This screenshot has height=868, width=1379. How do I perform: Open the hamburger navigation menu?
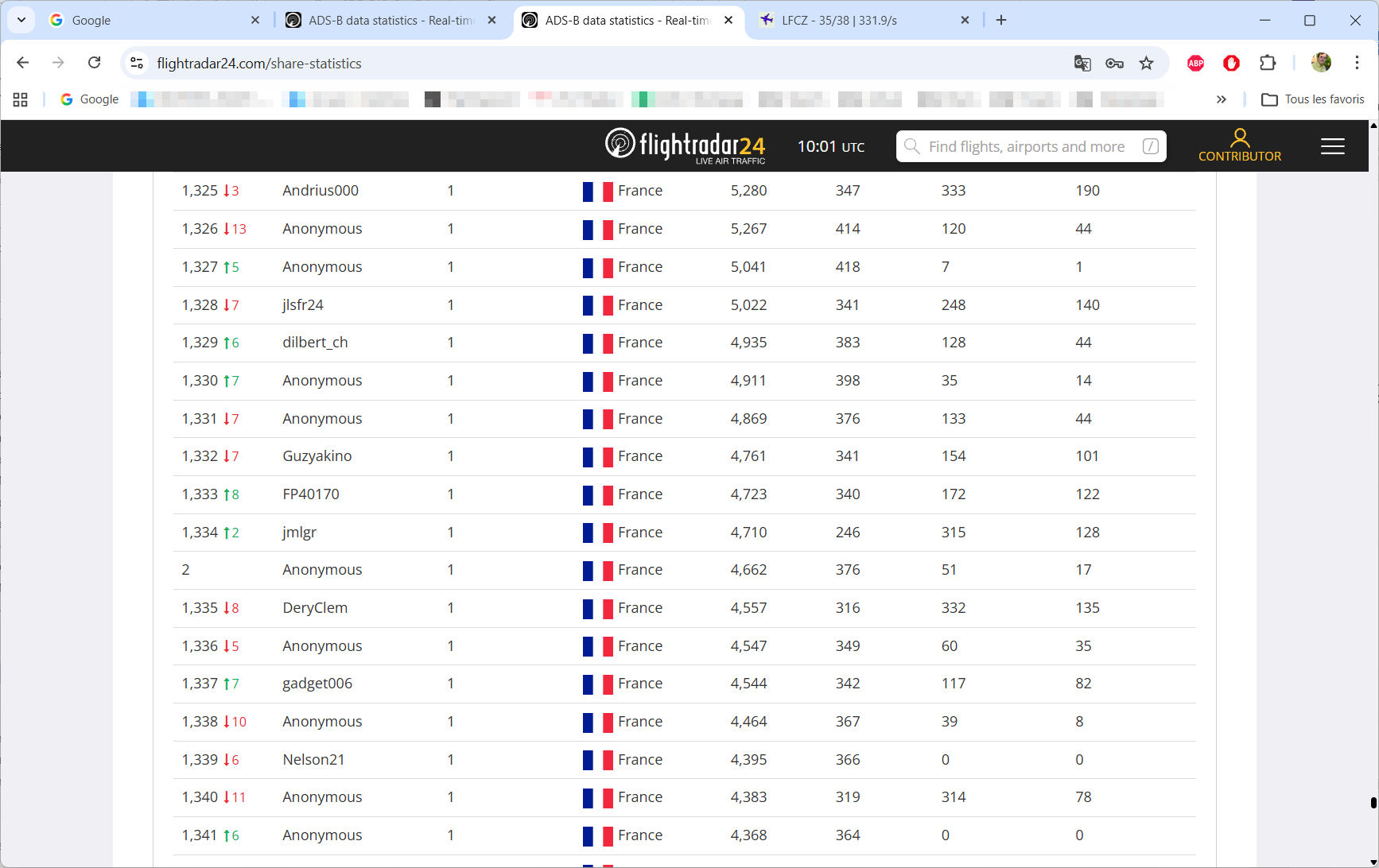tap(1333, 146)
